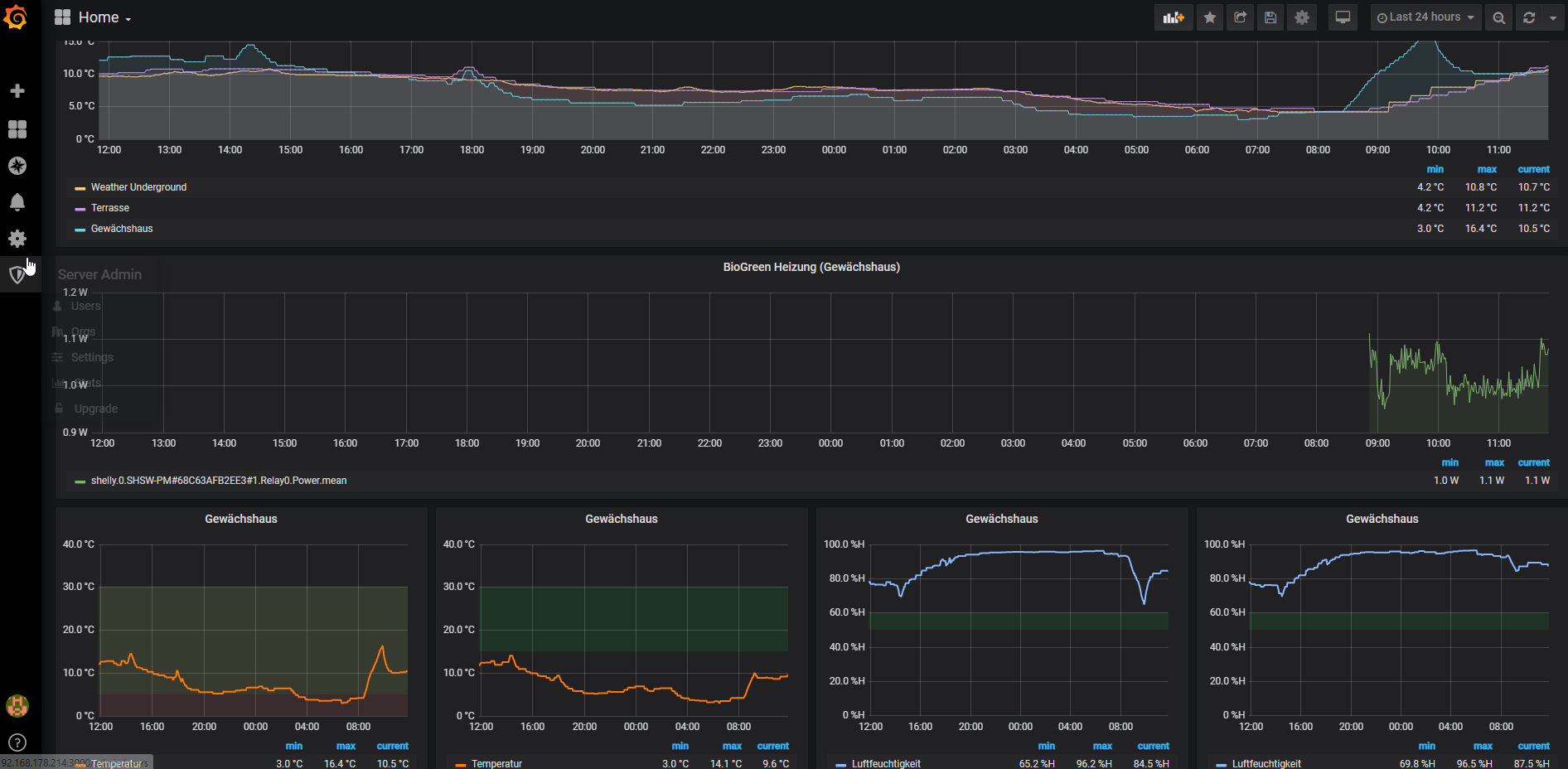Screen dimensions: 1568x769
Task: Open the Dashboards grid icon in sidebar
Action: coord(17,129)
